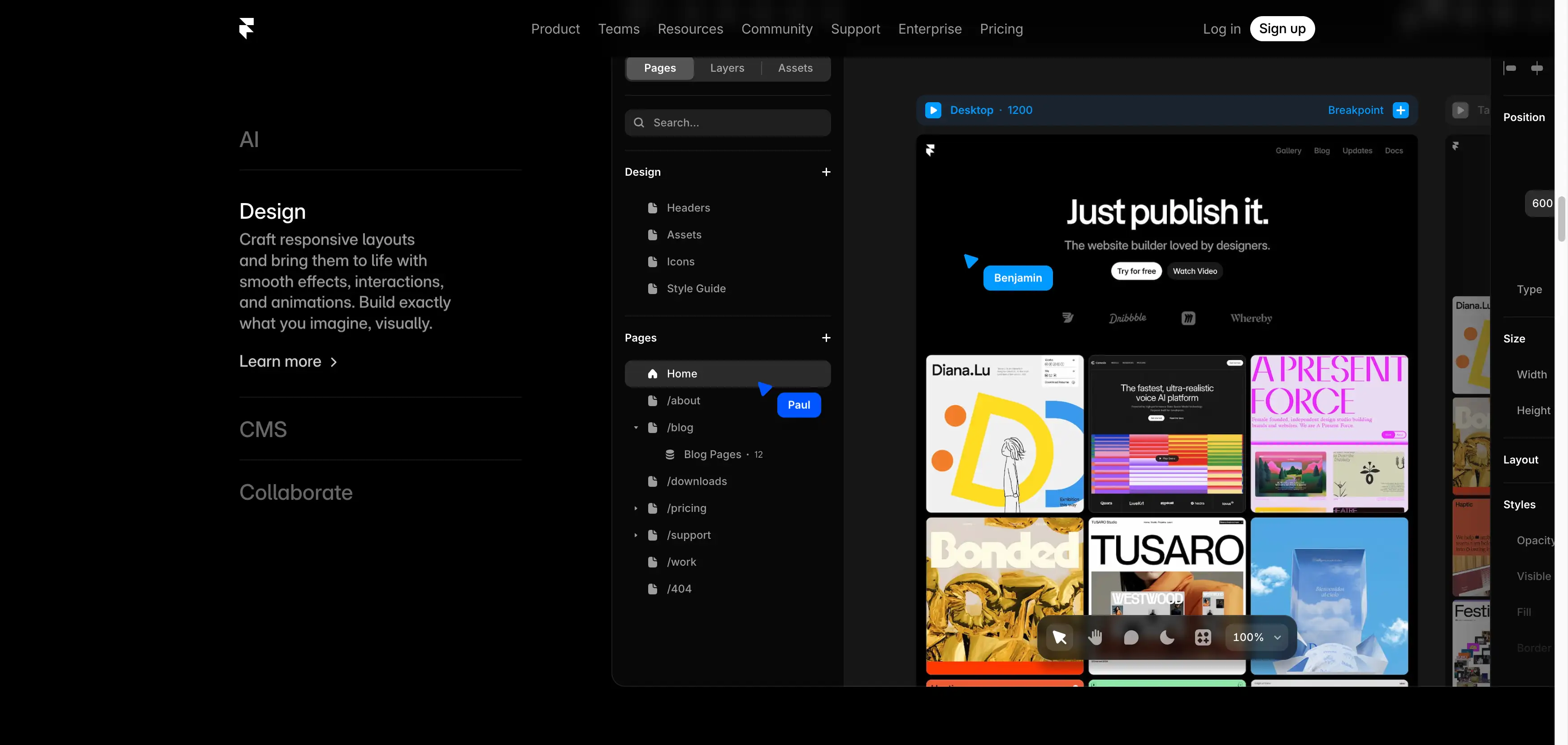Open Resources in the top navigation
1568x745 pixels.
pyautogui.click(x=690, y=29)
